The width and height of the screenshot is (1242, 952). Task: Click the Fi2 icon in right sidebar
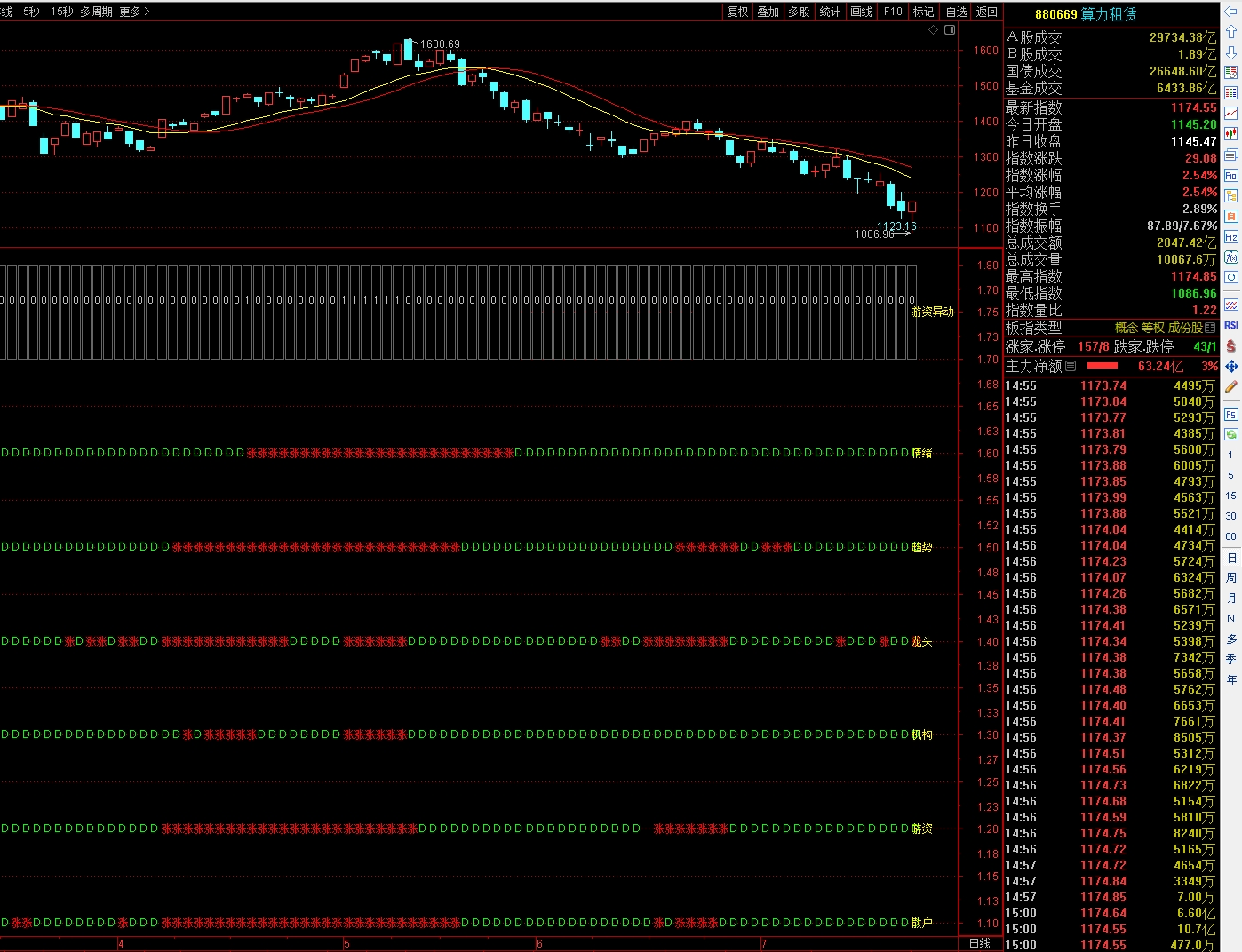tap(1230, 236)
